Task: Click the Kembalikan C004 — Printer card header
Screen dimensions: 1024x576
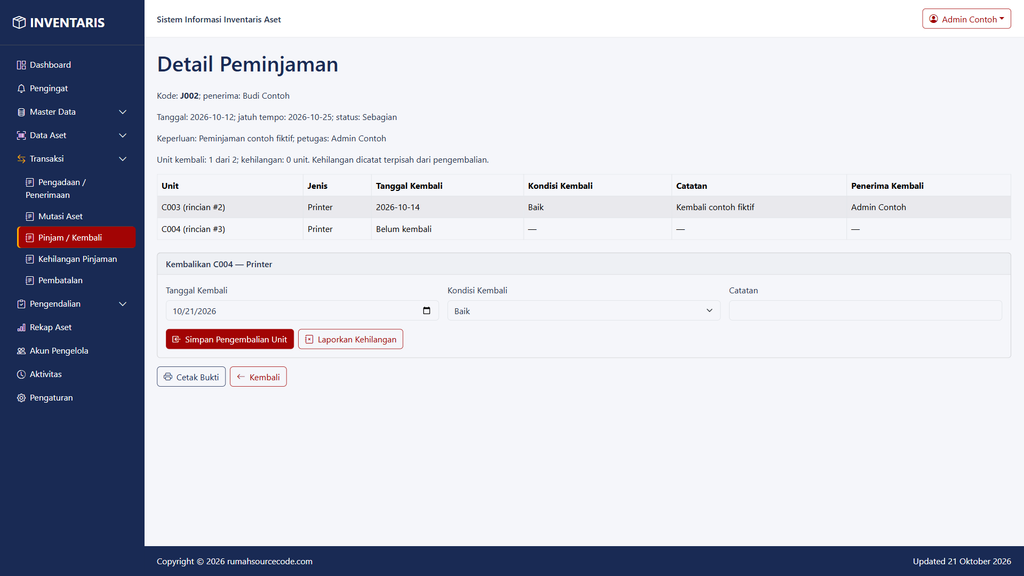Action: click(584, 264)
